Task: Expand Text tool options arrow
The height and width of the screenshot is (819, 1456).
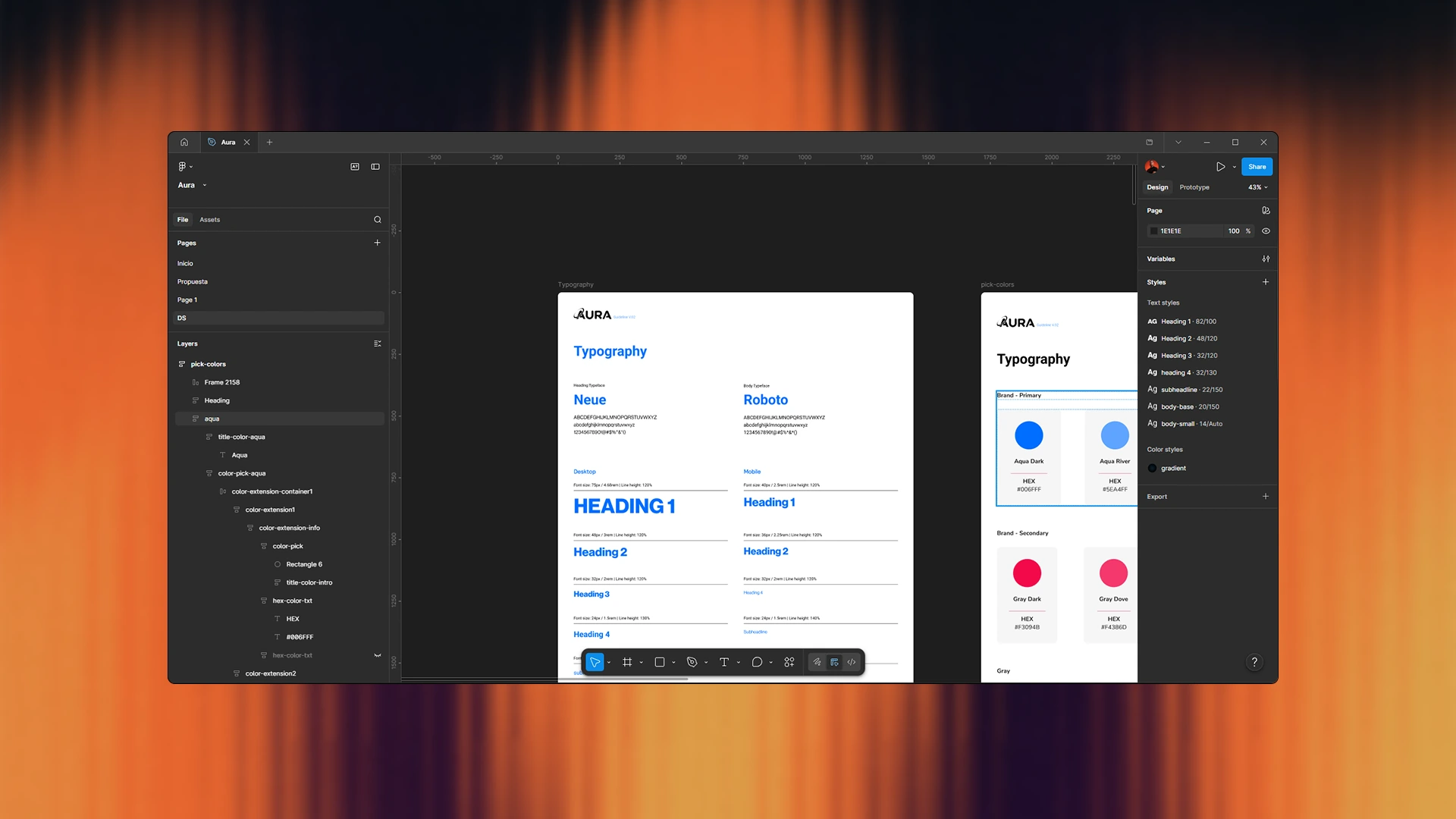Action: [x=739, y=663]
